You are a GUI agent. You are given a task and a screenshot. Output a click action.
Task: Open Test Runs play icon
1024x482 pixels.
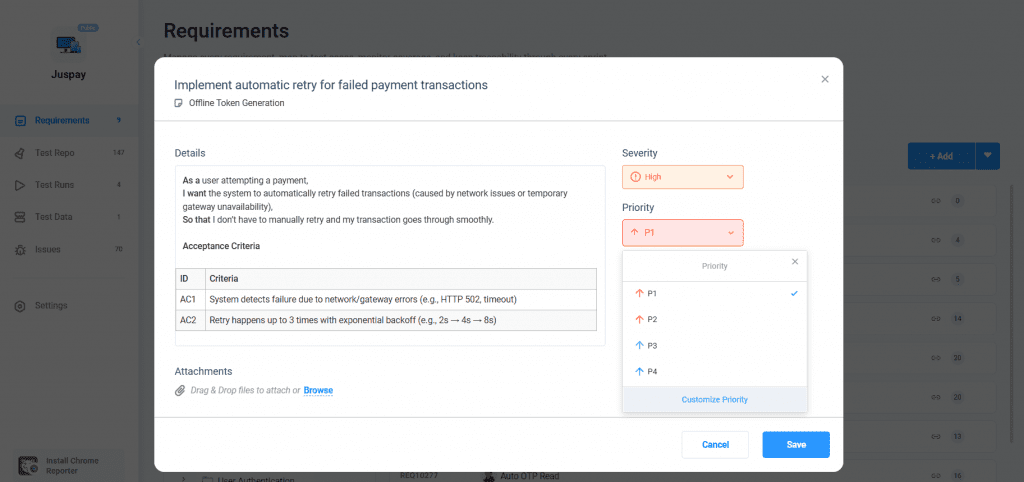click(x=21, y=185)
